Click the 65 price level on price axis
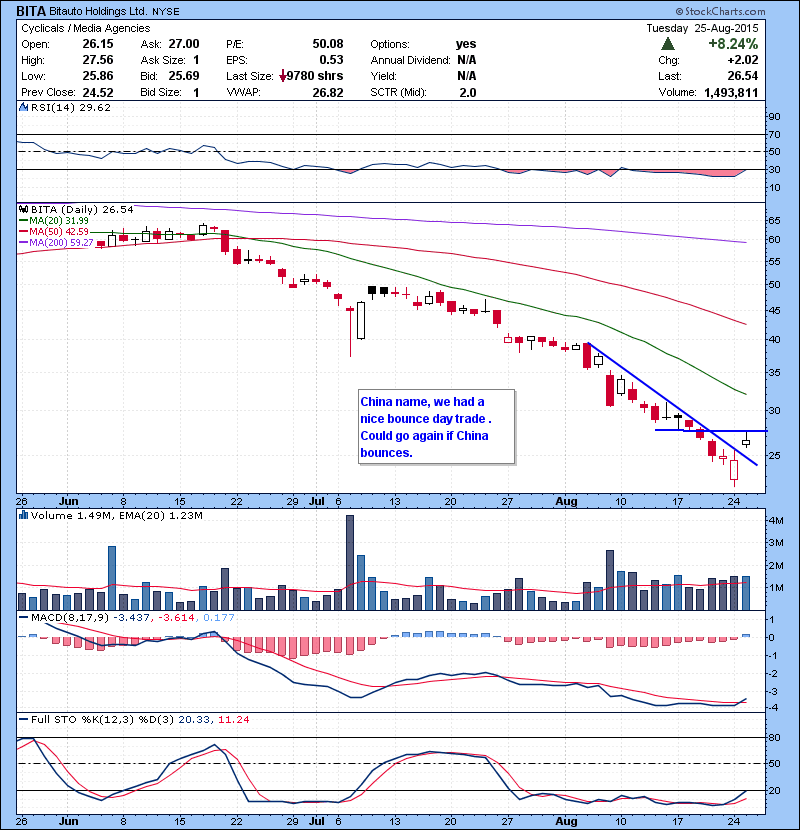800x830 pixels. pos(774,220)
